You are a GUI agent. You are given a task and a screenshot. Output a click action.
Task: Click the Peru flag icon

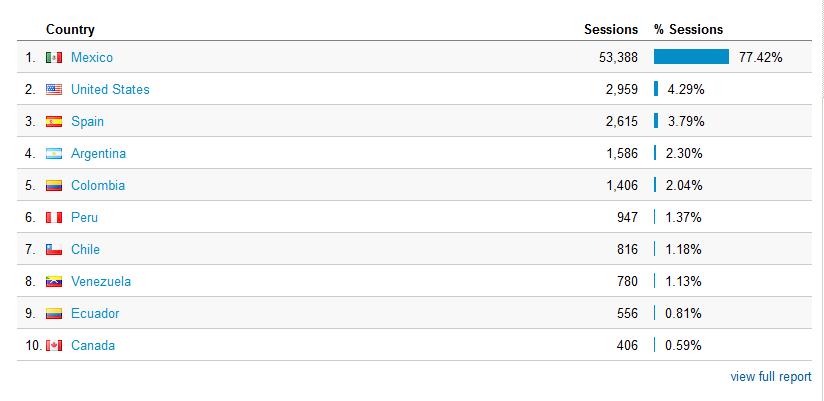54,218
